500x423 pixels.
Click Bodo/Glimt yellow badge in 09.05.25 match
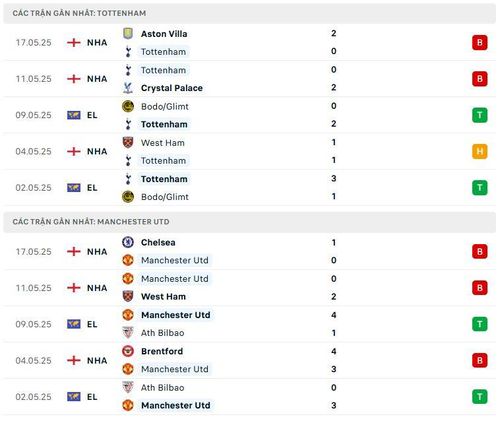coord(128,106)
